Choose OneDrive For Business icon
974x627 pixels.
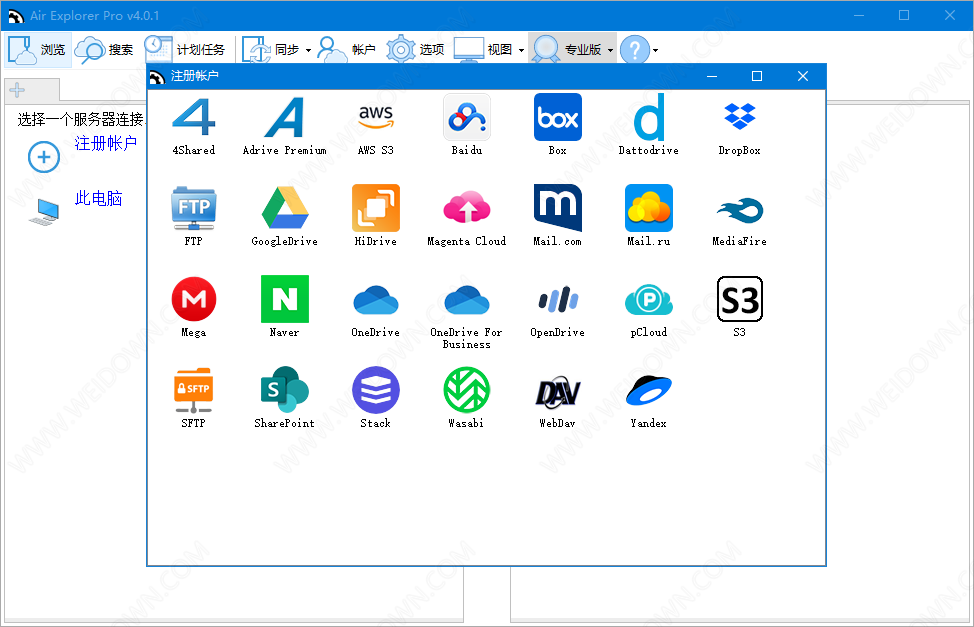(466, 300)
